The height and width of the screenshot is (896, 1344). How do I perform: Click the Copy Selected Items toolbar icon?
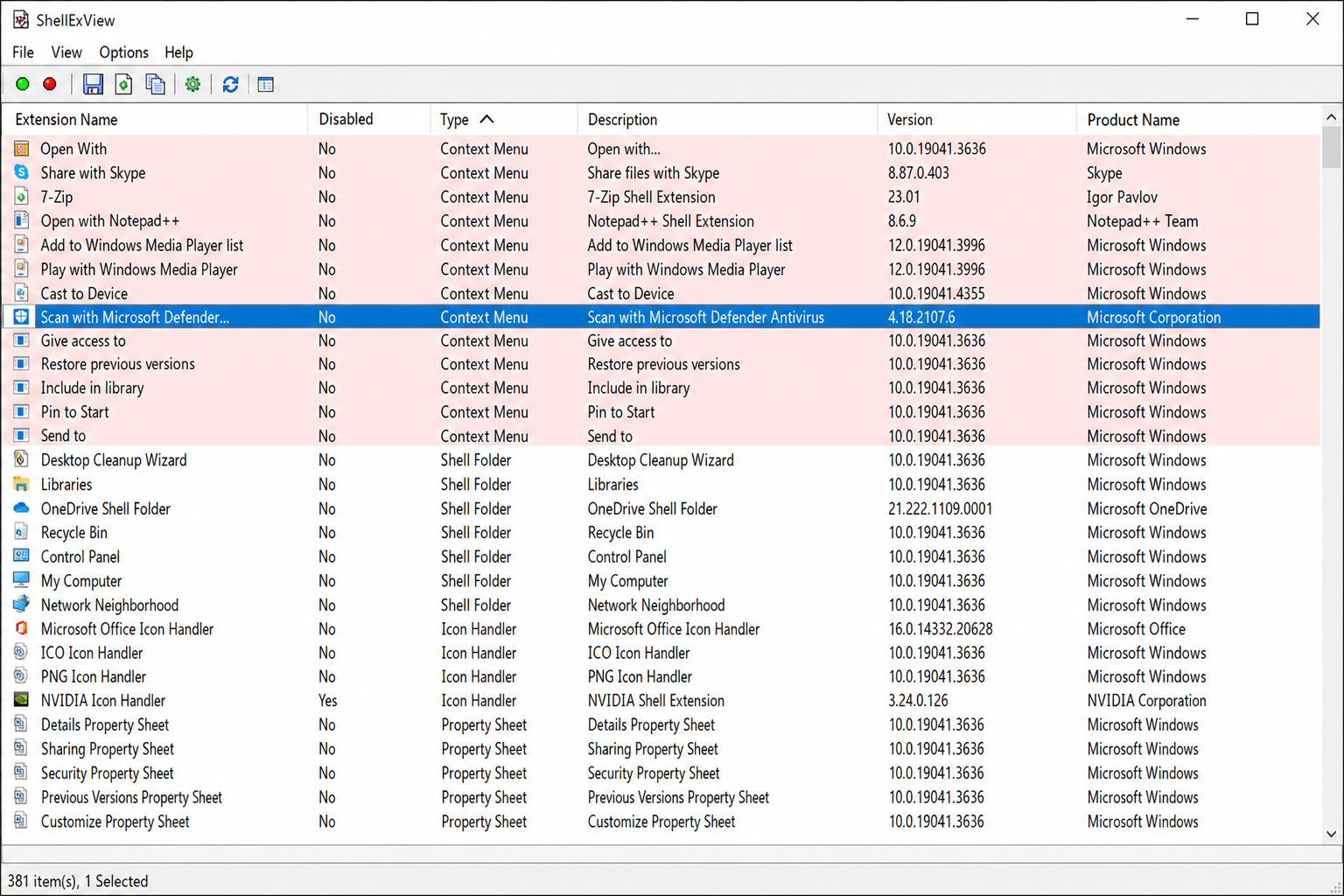tap(155, 84)
